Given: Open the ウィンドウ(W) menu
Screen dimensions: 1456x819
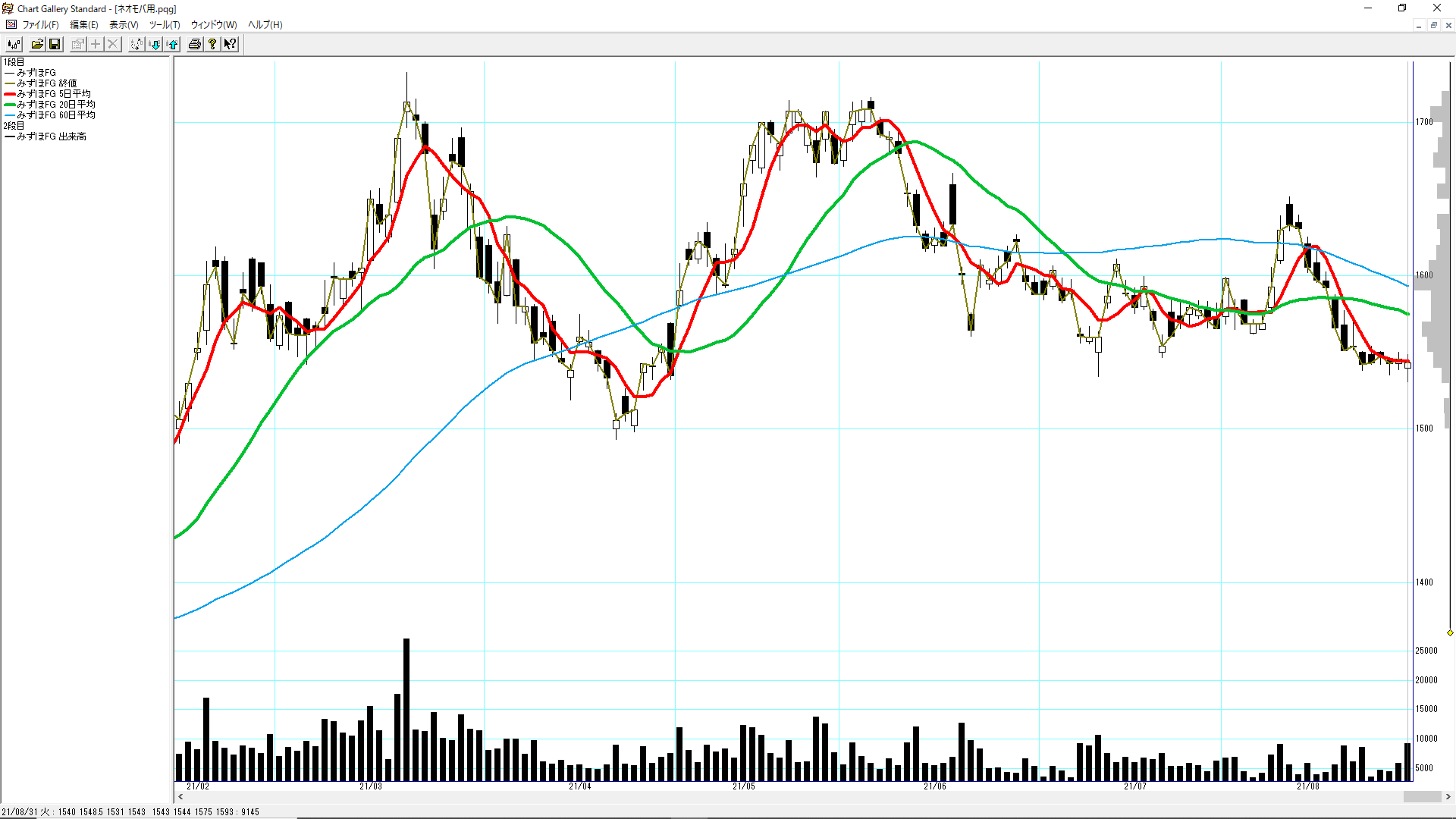Looking at the screenshot, I should pyautogui.click(x=214, y=25).
